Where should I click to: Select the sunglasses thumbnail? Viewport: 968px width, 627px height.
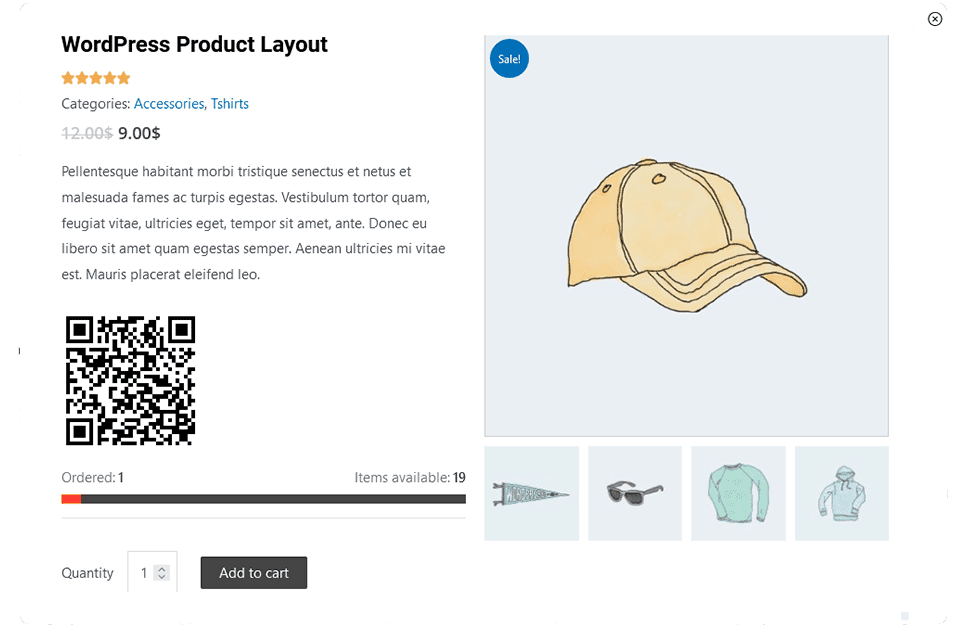tap(635, 493)
